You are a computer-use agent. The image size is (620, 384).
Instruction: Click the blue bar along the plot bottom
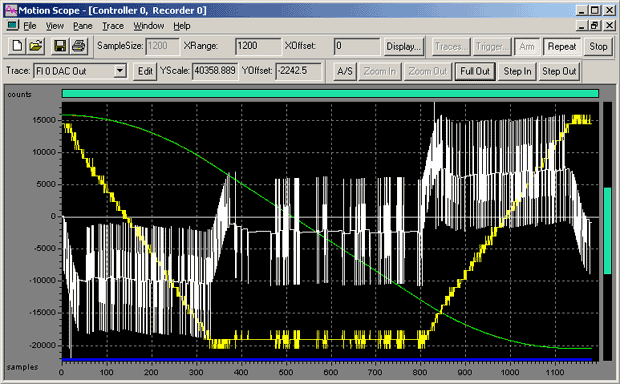click(x=327, y=359)
